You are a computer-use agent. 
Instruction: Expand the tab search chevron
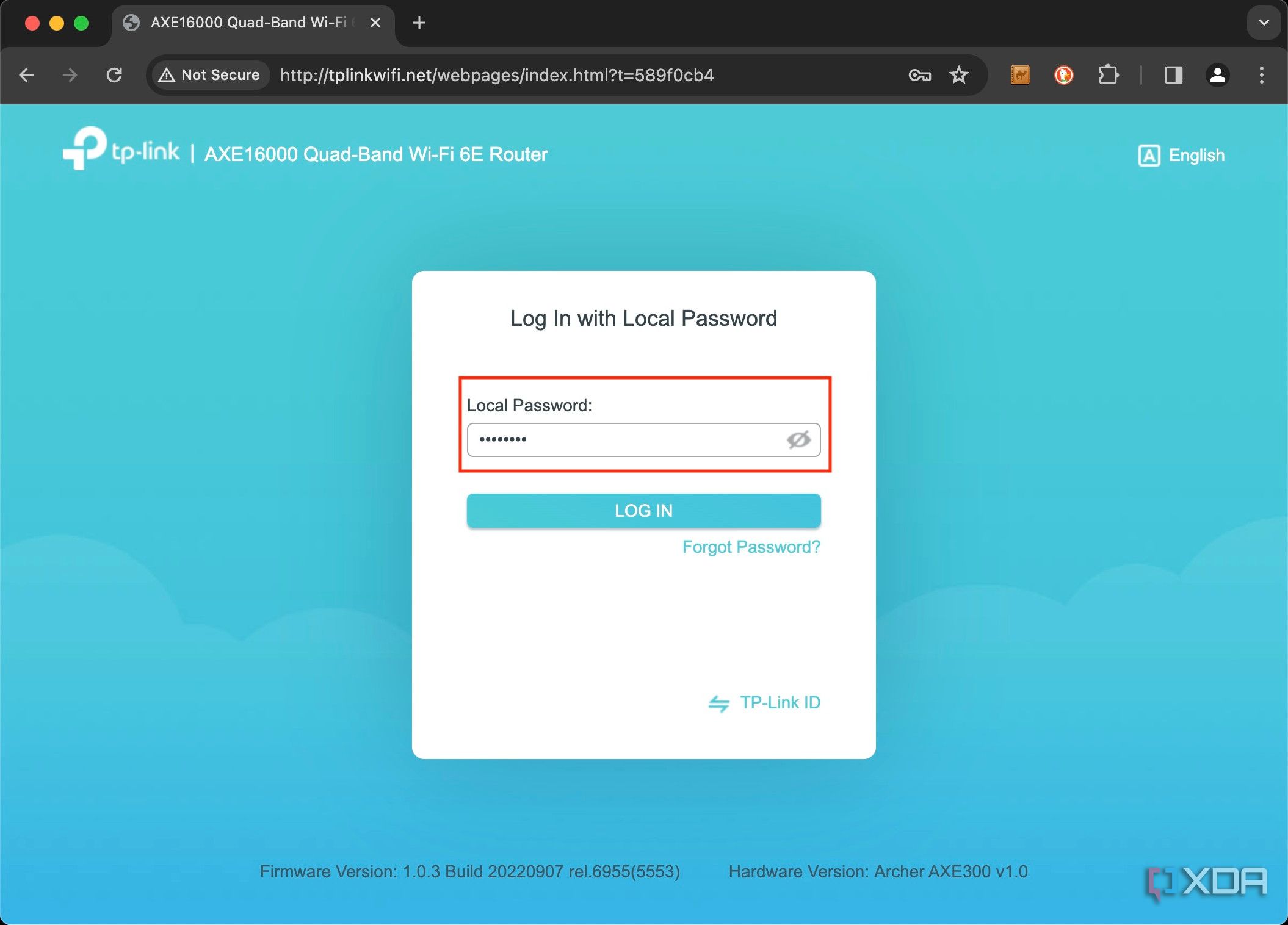pyautogui.click(x=1262, y=23)
